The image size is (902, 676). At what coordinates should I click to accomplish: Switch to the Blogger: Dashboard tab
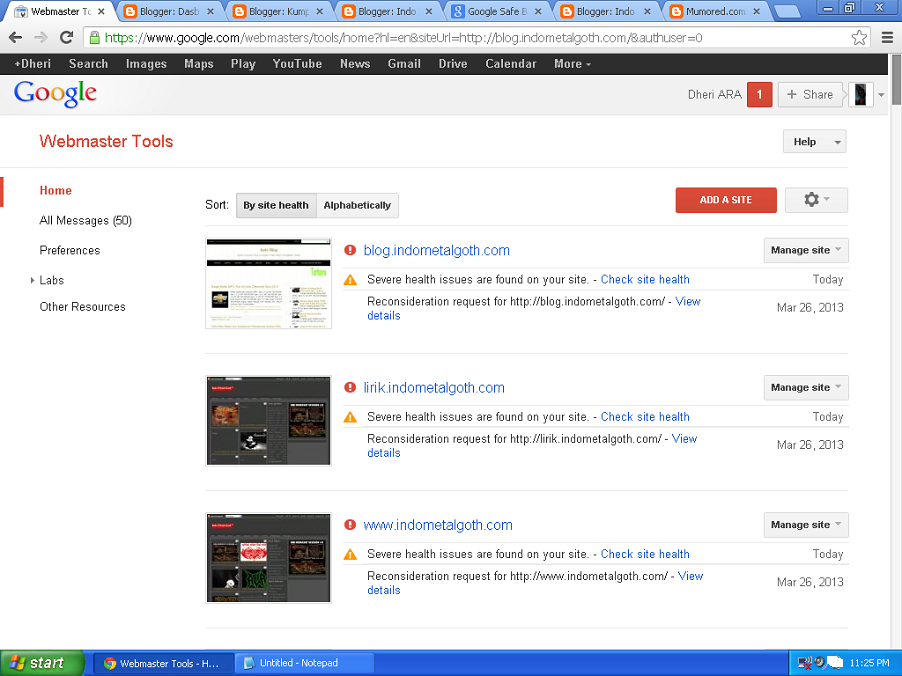pos(169,11)
